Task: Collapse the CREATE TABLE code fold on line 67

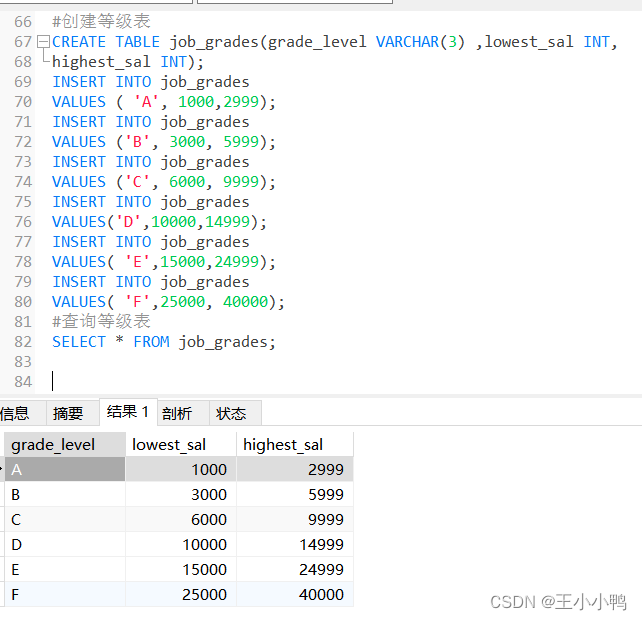Action: click(x=43, y=42)
